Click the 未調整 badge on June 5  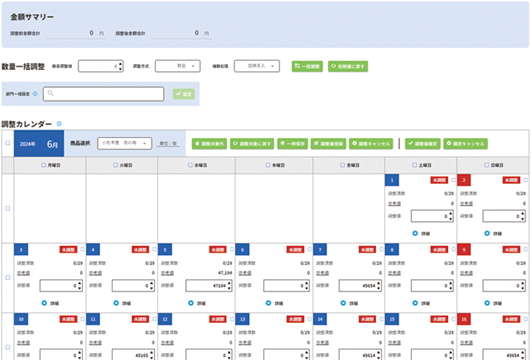218,250
